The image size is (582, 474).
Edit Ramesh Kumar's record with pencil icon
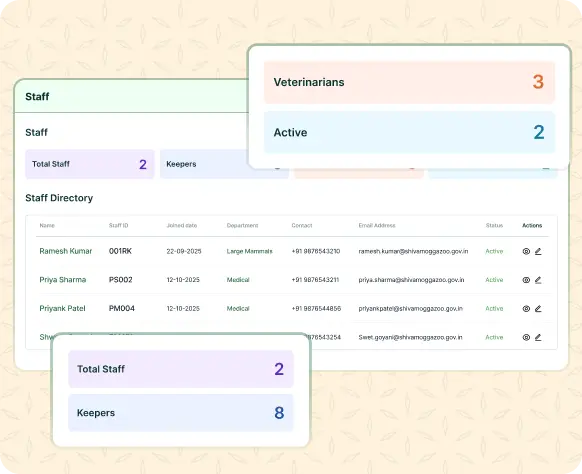(x=538, y=251)
